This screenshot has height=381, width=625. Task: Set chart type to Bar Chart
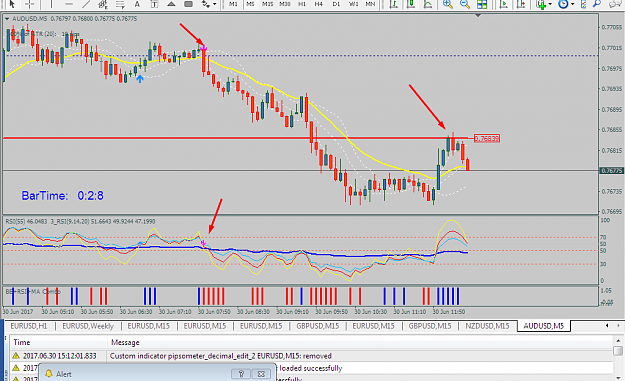[x=394, y=4]
